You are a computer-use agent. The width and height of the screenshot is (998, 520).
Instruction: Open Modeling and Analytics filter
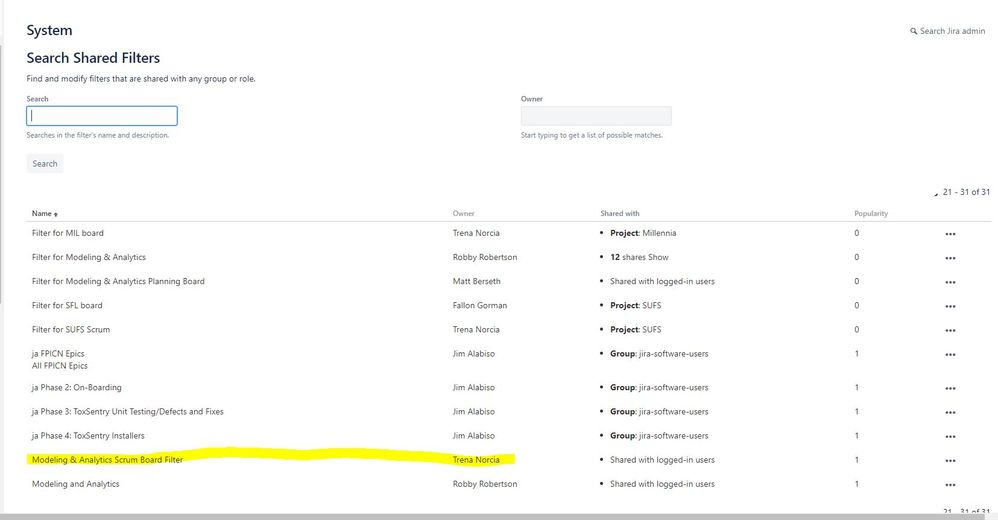click(x=76, y=484)
